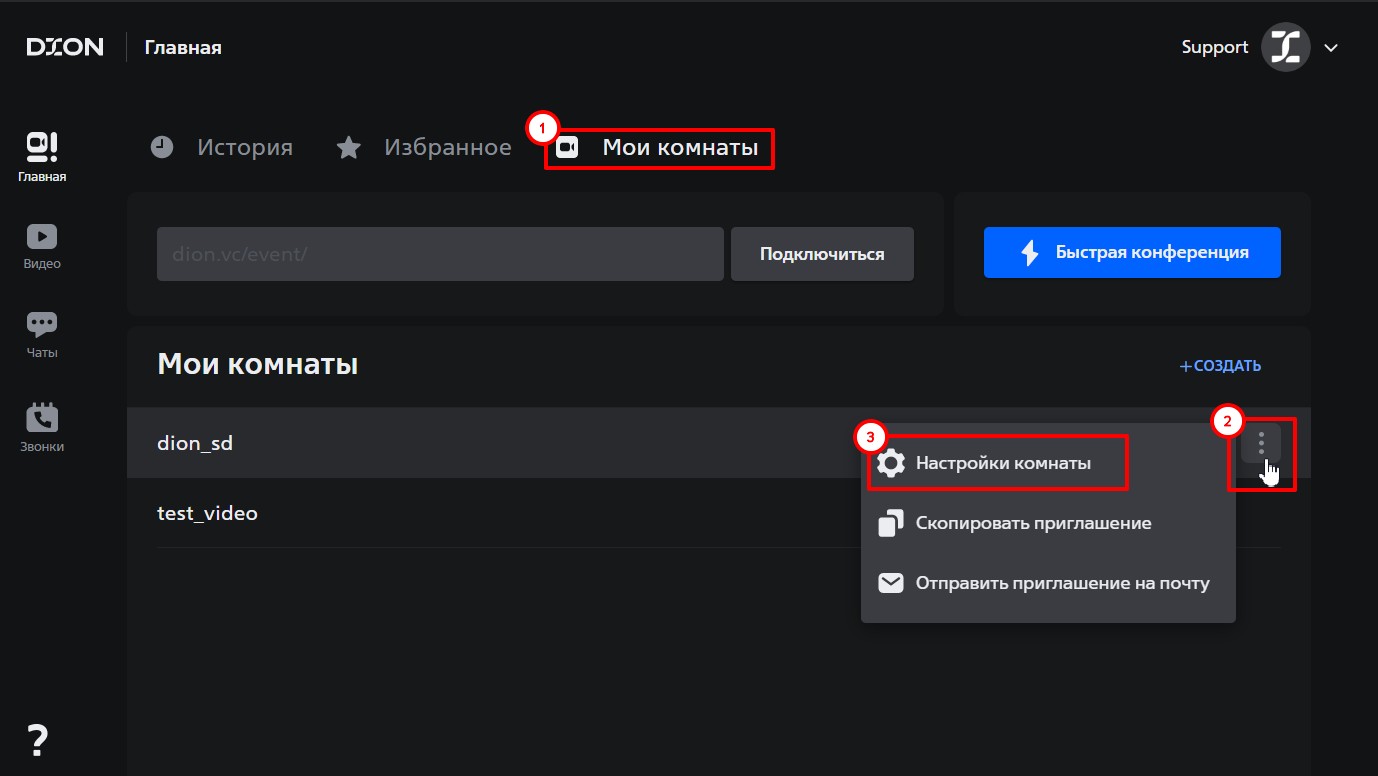Image resolution: width=1378 pixels, height=776 pixels.
Task: Click the +СОЗДАТЬ link
Action: click(x=1220, y=366)
